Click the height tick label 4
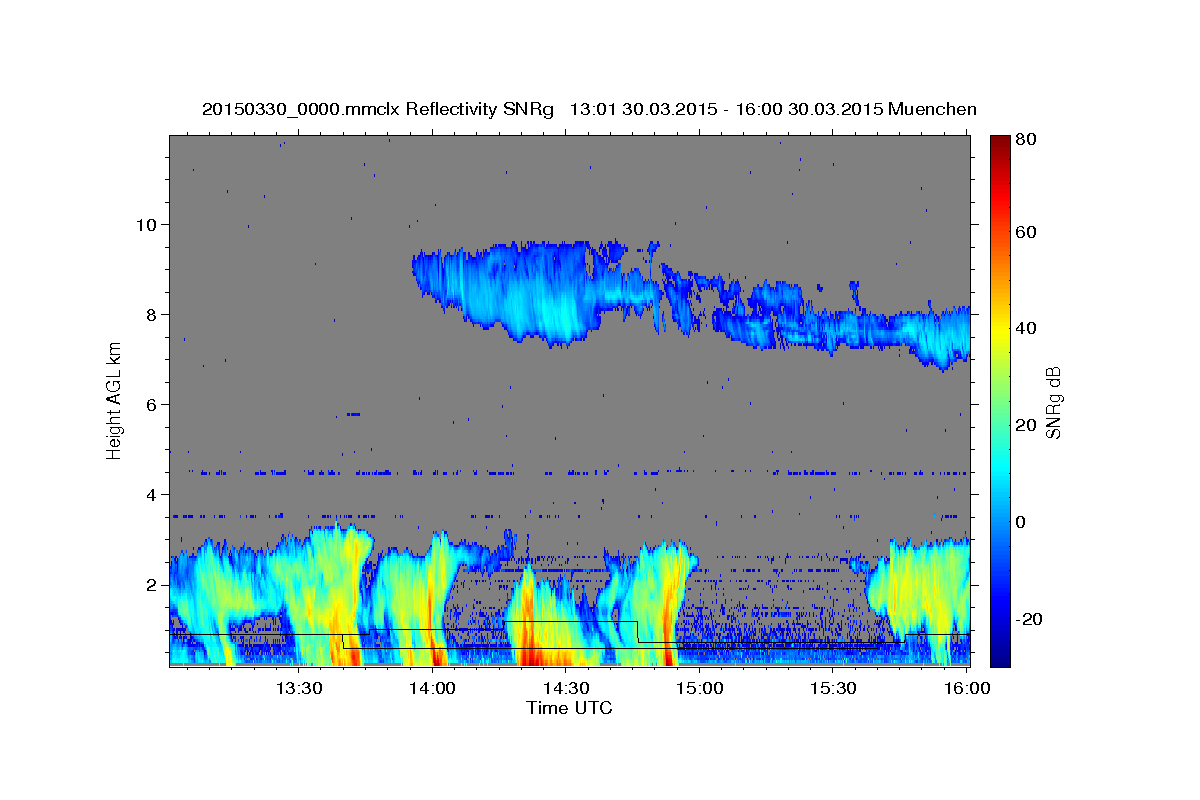Viewport: 1200px width, 800px height. [x=153, y=494]
